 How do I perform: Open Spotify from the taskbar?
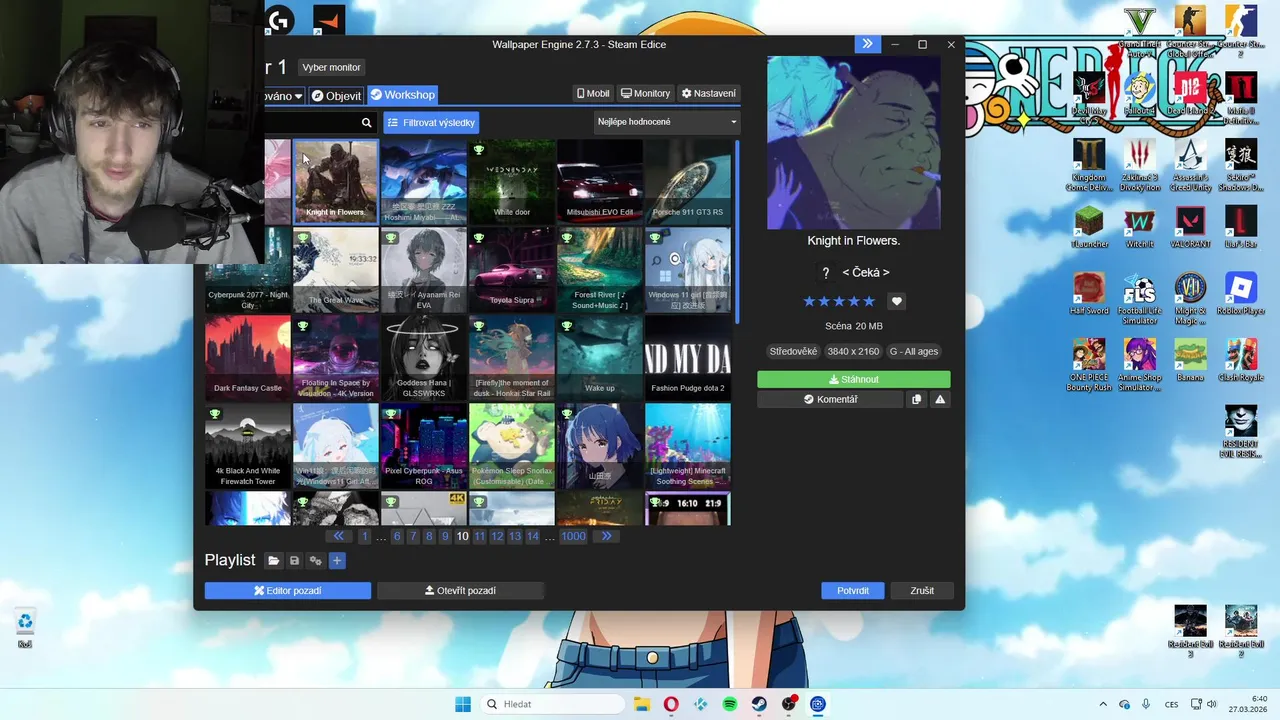[730, 704]
